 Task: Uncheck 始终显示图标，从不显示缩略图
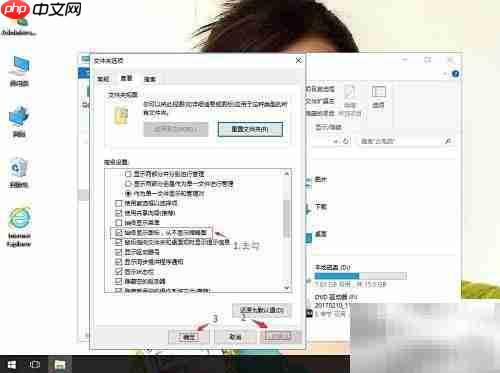coord(118,232)
